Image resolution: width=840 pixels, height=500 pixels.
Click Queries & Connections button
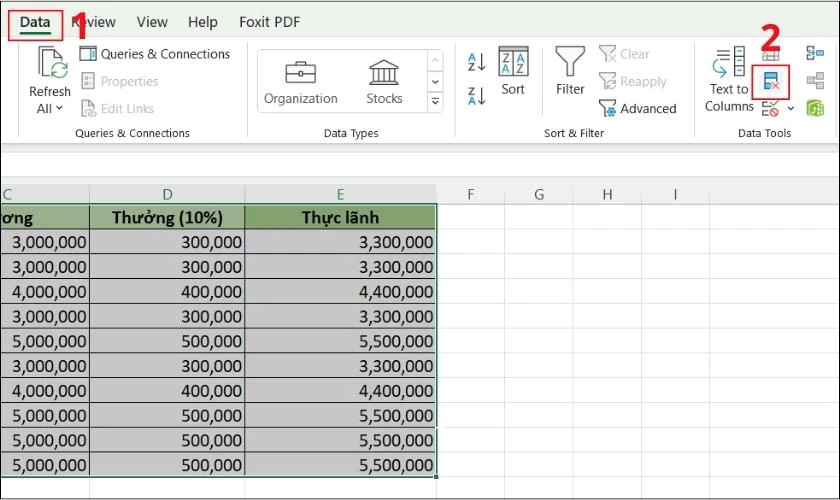point(155,54)
